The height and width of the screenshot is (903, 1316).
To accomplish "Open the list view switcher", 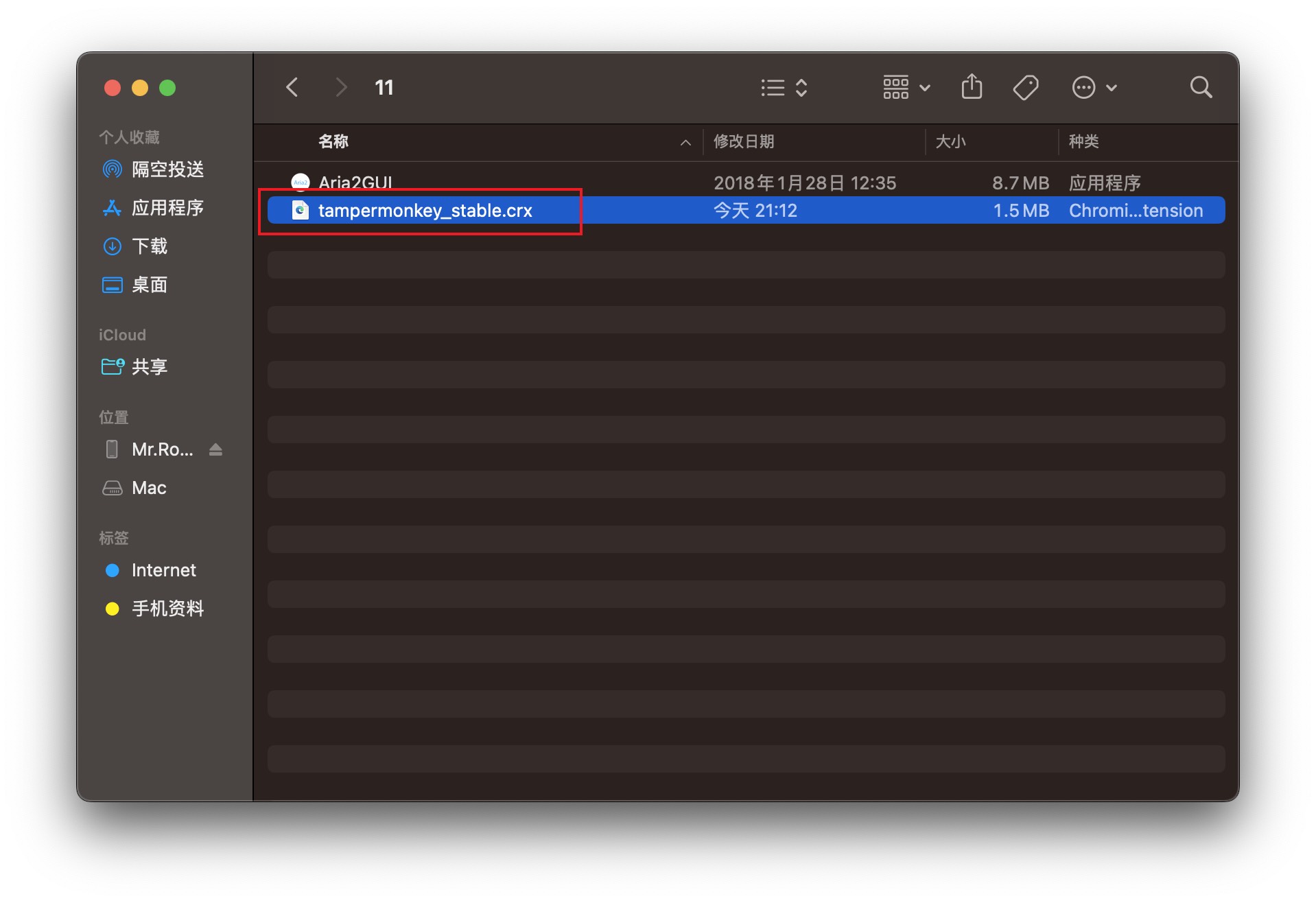I will coord(784,87).
